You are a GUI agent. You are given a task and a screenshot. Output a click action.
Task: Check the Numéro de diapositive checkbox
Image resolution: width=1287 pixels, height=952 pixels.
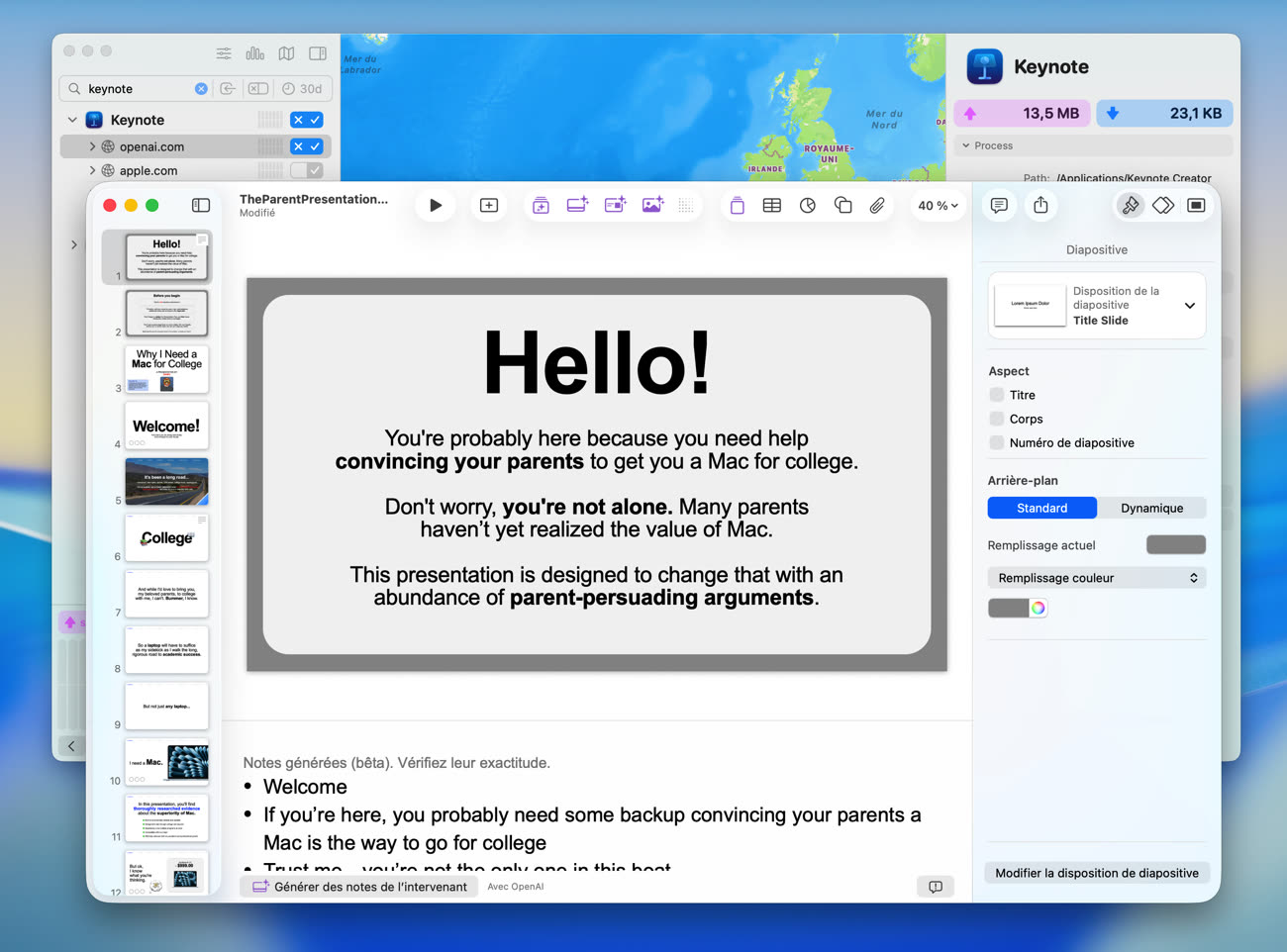click(997, 442)
